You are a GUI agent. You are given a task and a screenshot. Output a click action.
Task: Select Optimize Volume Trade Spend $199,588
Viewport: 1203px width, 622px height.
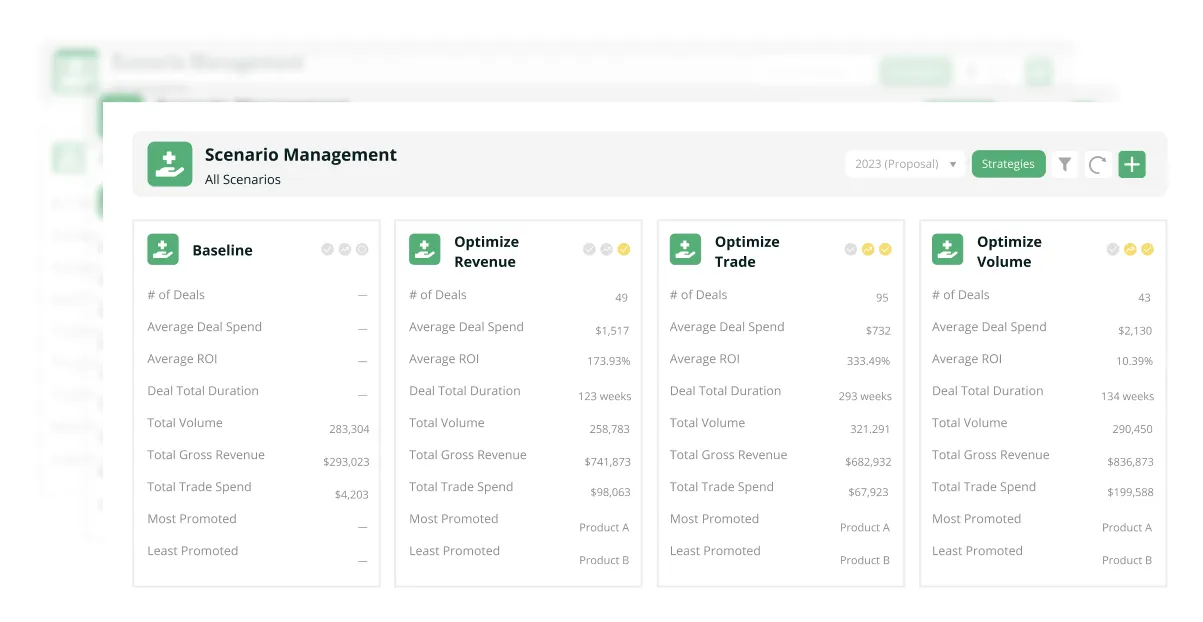pyautogui.click(x=1130, y=492)
